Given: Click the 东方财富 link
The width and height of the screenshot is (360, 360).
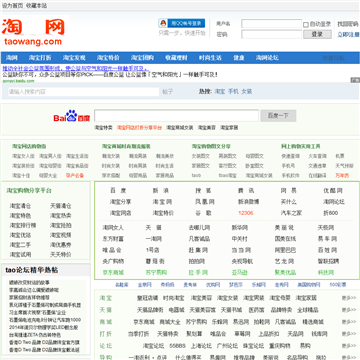Looking at the screenshot, I should 113,239.
